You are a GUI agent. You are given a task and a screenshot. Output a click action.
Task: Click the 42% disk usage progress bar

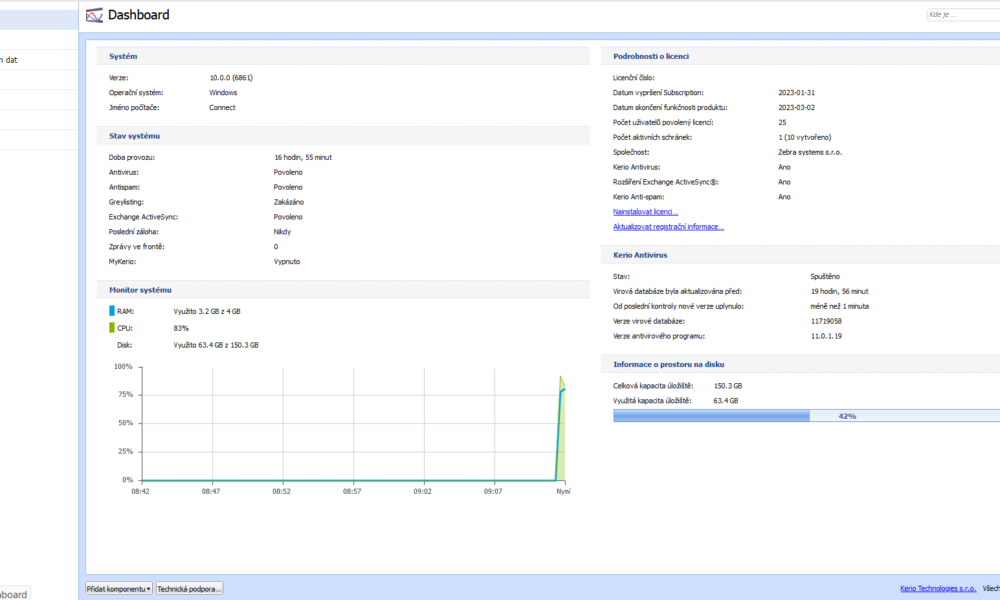tap(806, 416)
